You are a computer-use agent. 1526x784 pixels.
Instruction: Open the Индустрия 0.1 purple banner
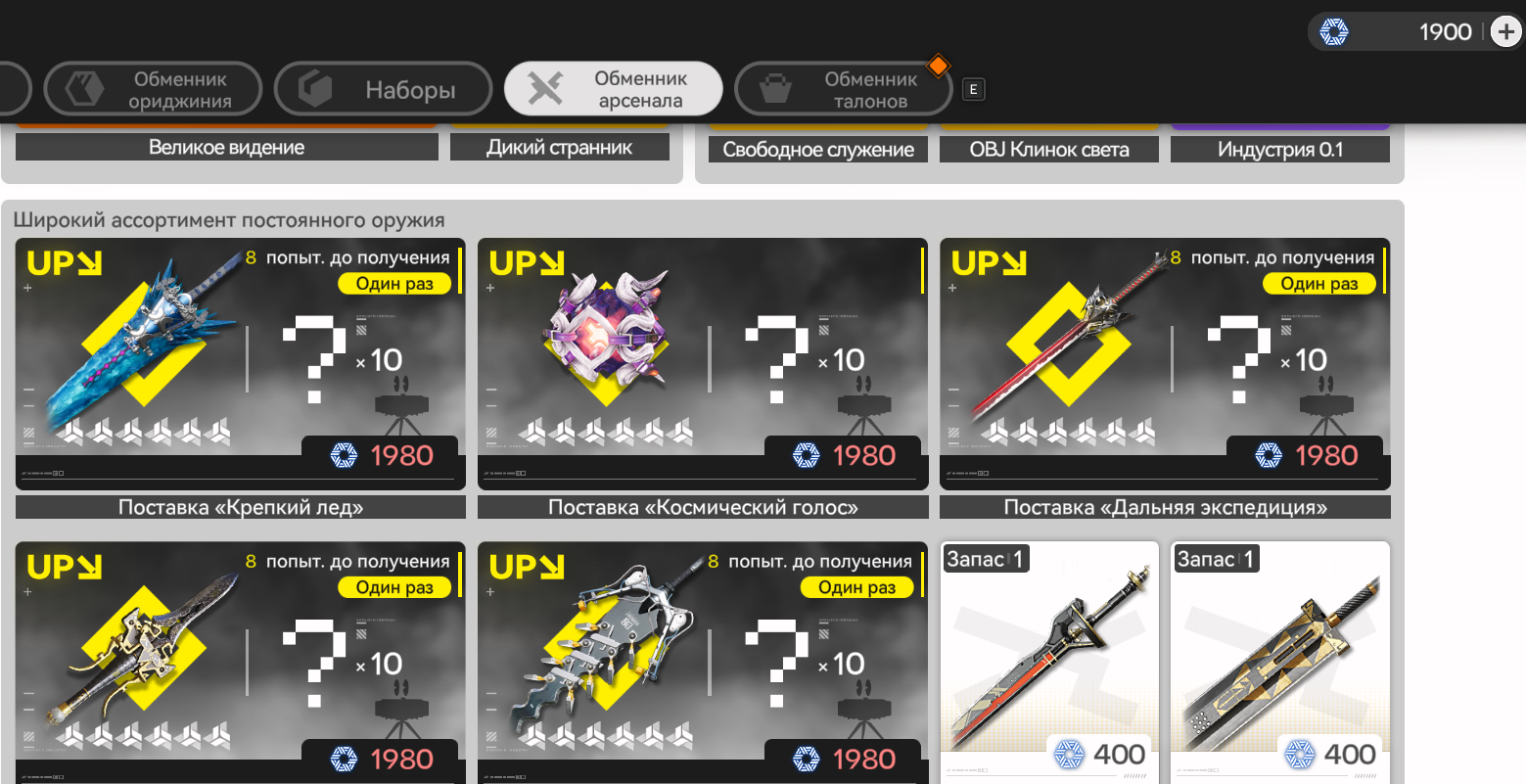(1280, 150)
